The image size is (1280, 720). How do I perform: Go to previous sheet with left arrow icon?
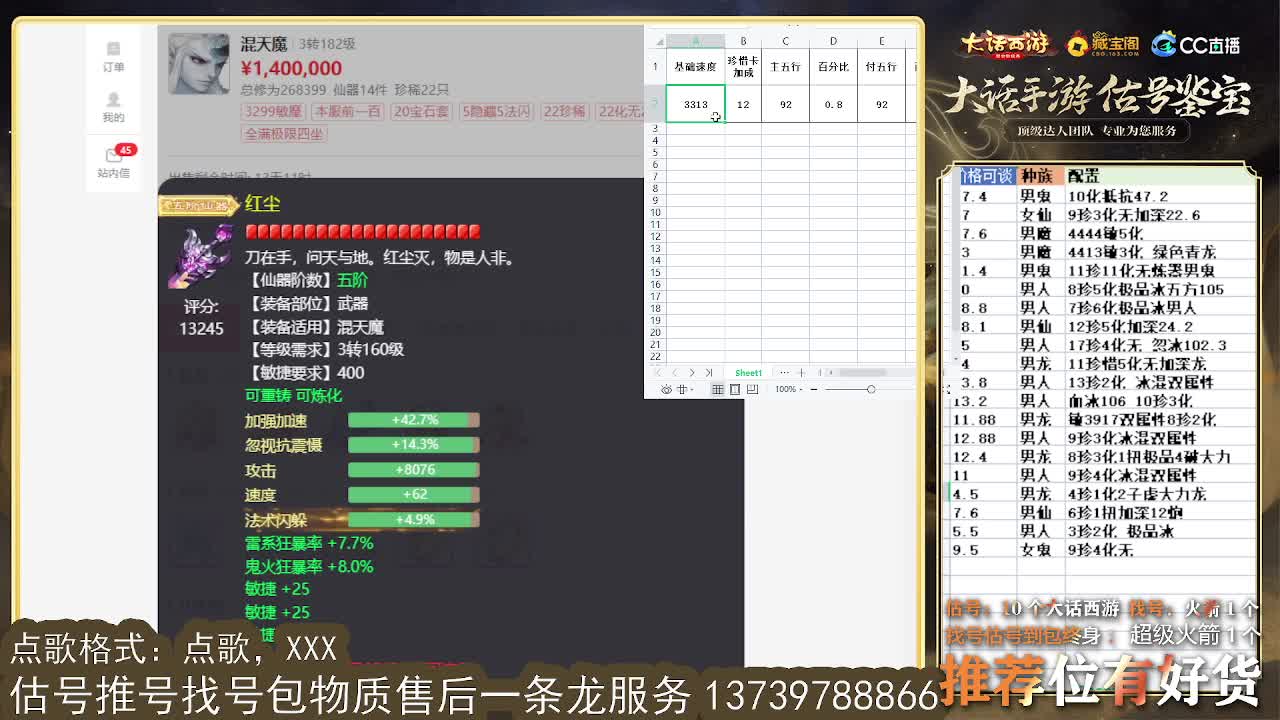[674, 372]
